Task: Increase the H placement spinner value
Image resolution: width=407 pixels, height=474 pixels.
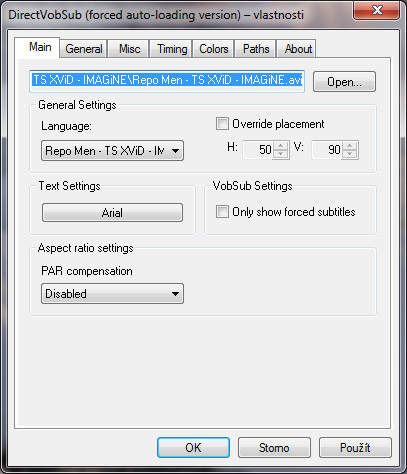Action: coord(281,146)
